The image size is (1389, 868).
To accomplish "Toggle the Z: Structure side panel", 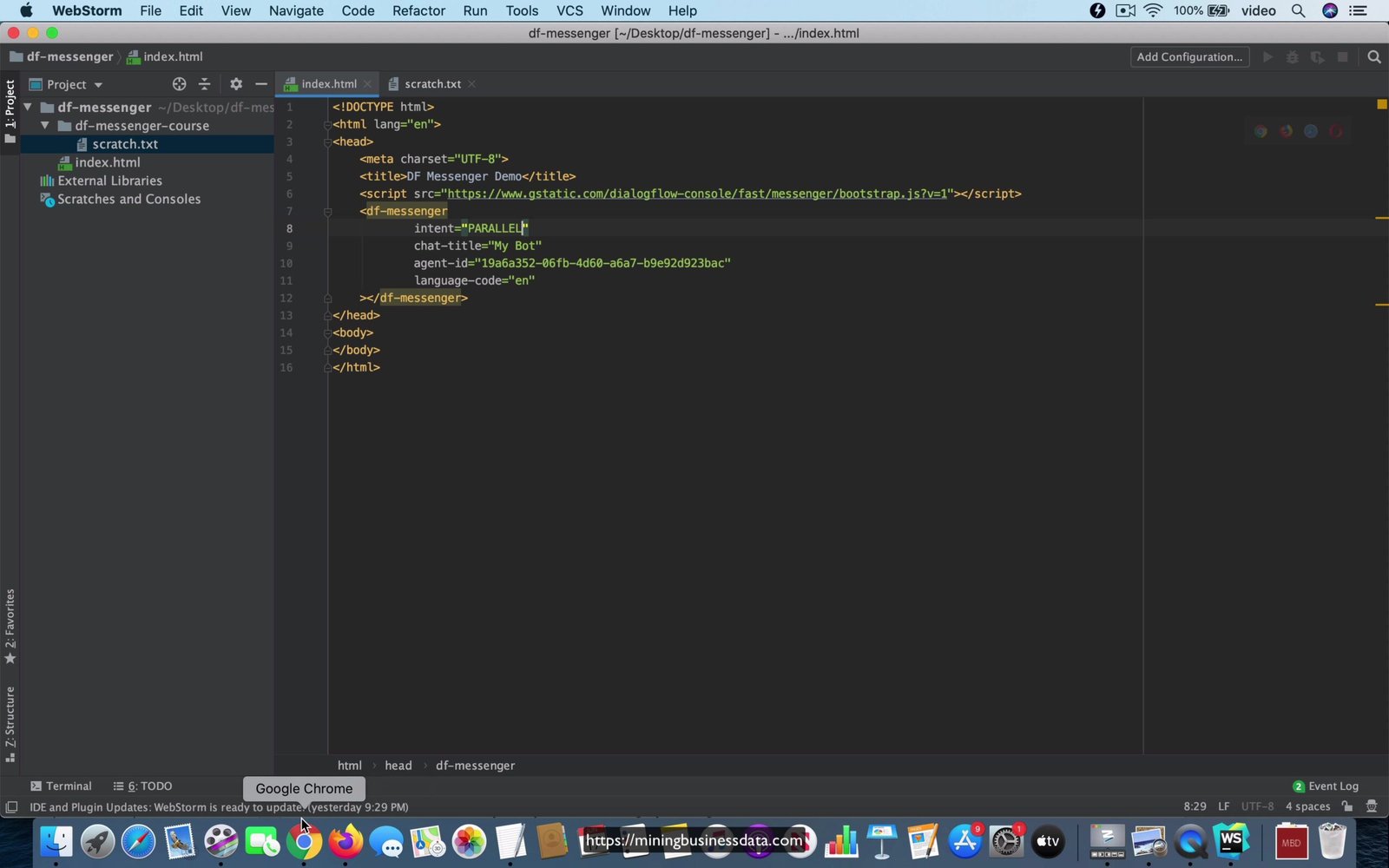I will [10, 724].
